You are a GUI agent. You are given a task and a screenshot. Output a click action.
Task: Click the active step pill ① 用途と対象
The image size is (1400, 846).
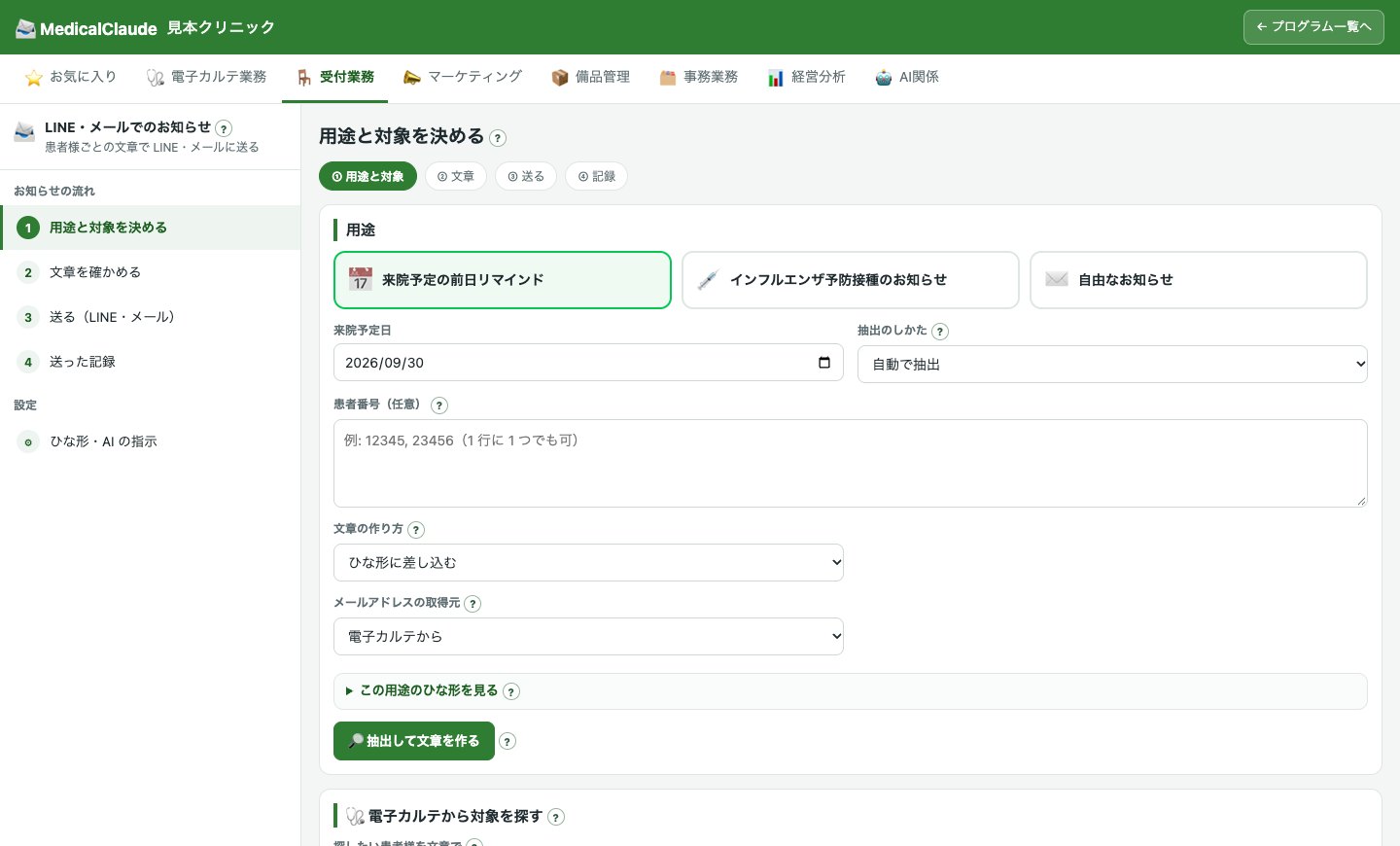point(367,177)
